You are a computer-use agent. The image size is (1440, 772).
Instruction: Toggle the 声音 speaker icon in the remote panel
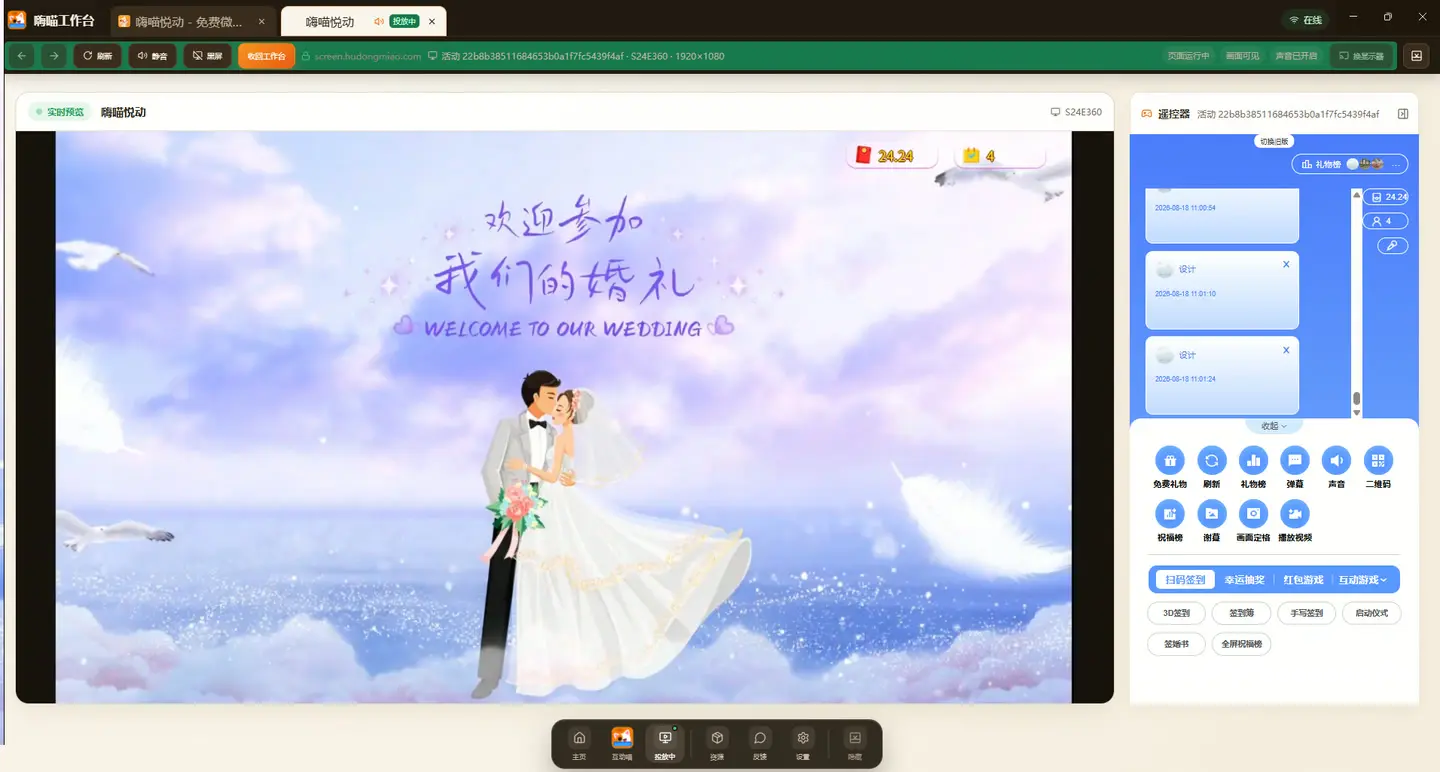point(1336,460)
